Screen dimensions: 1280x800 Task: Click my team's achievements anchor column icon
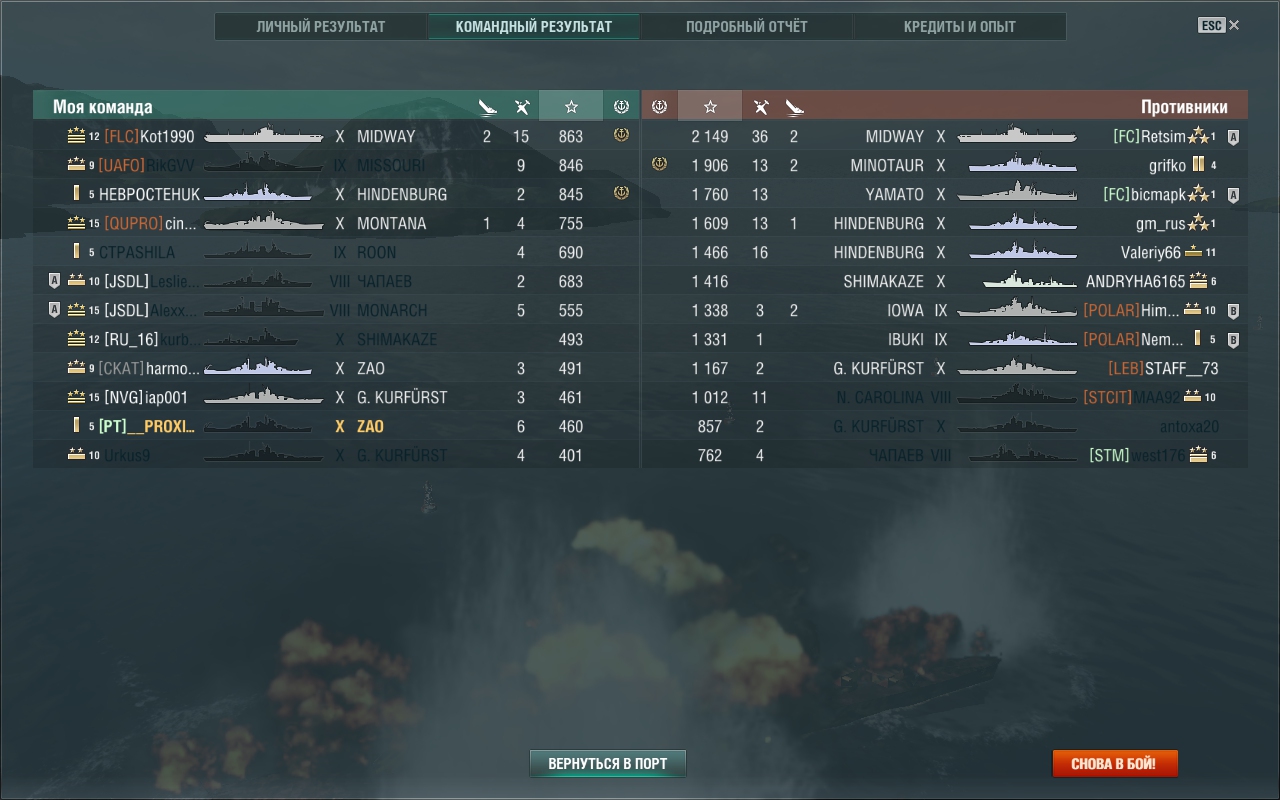click(621, 106)
